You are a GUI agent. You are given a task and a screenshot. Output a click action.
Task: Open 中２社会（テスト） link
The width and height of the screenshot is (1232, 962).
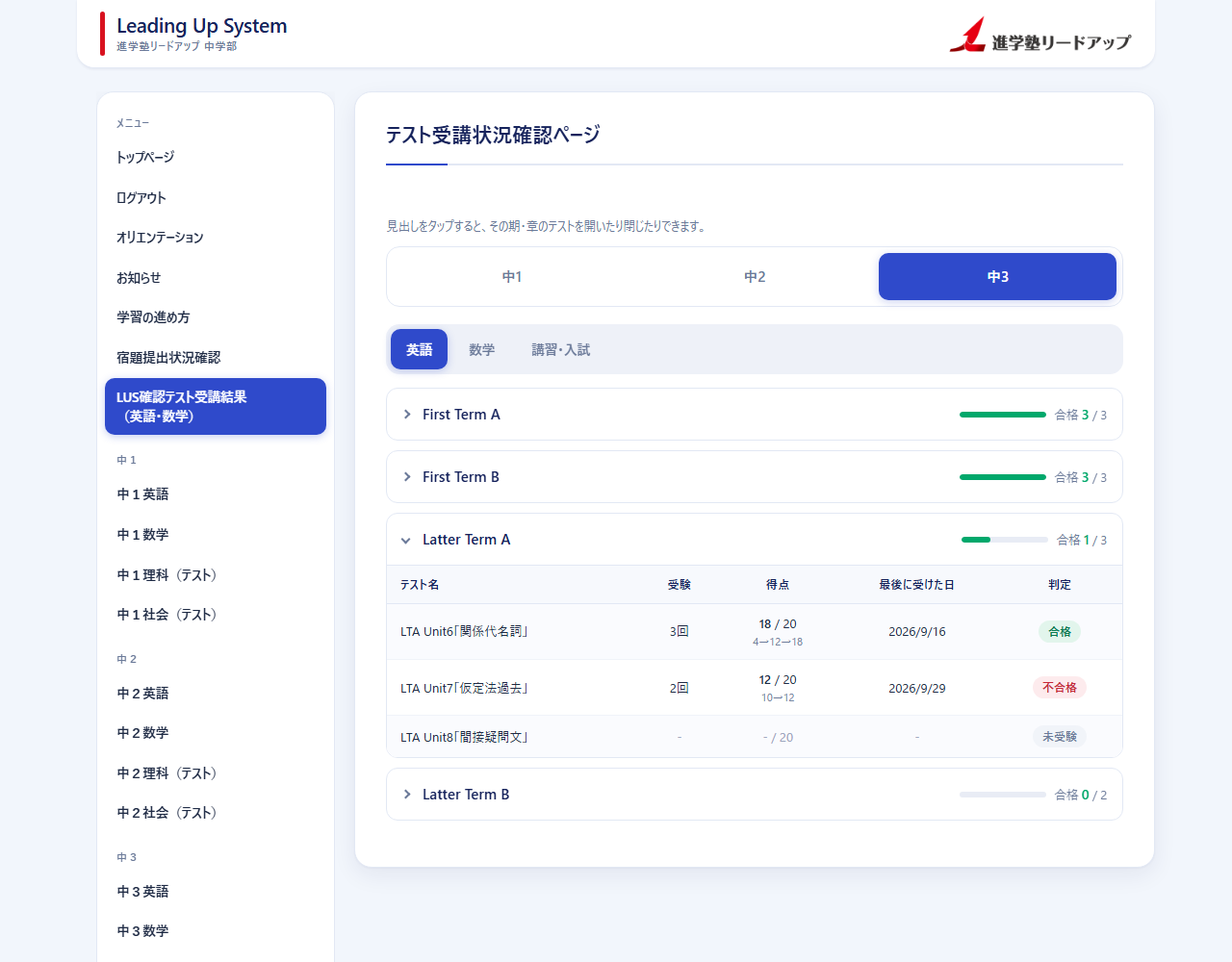point(216,812)
